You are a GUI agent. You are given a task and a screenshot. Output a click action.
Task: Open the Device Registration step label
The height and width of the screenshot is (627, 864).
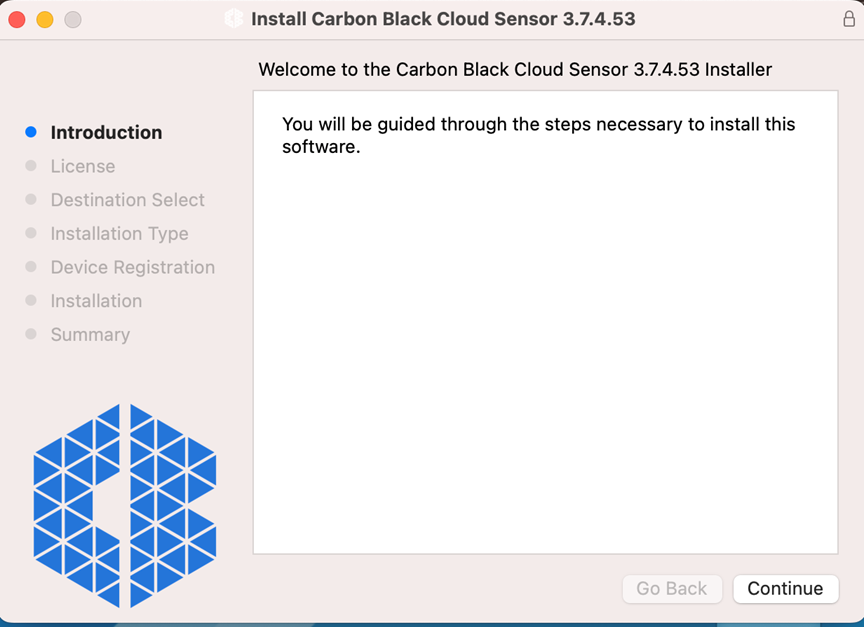(x=132, y=267)
